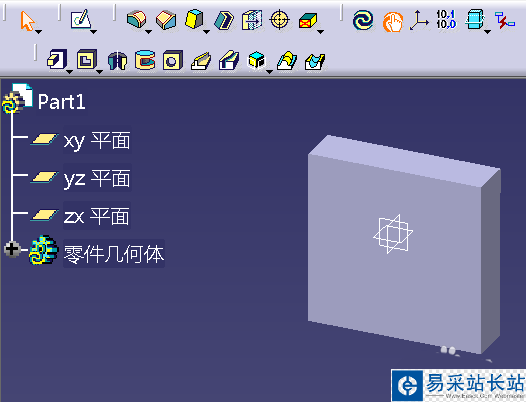526x402 pixels.
Task: Select the xy 平面 tree item
Action: click(x=97, y=141)
